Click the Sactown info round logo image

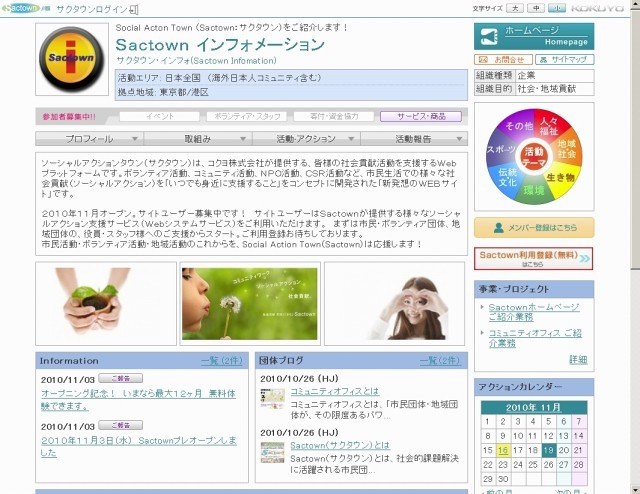(x=72, y=59)
